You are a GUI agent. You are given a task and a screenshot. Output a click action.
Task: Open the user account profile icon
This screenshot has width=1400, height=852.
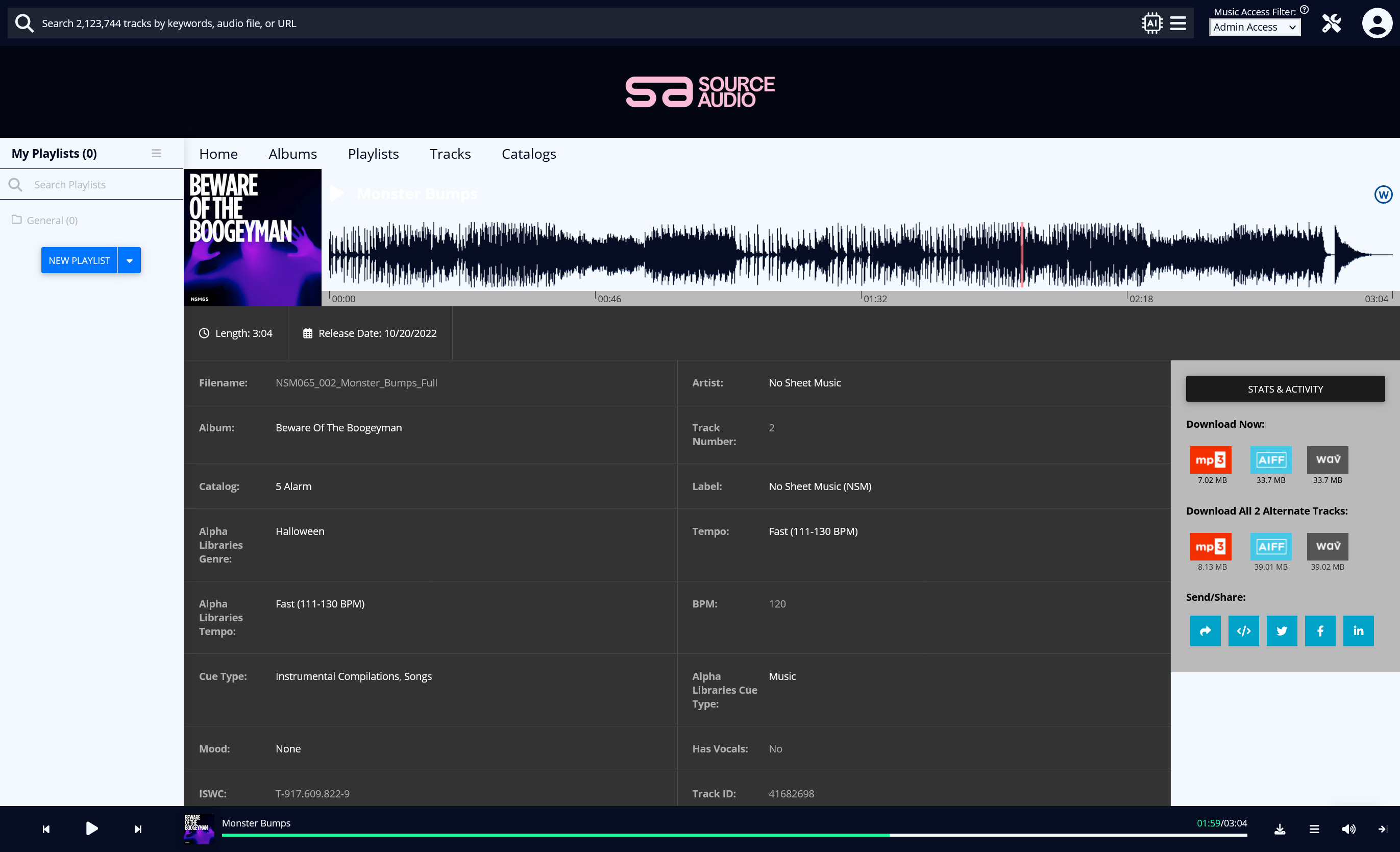[1377, 23]
